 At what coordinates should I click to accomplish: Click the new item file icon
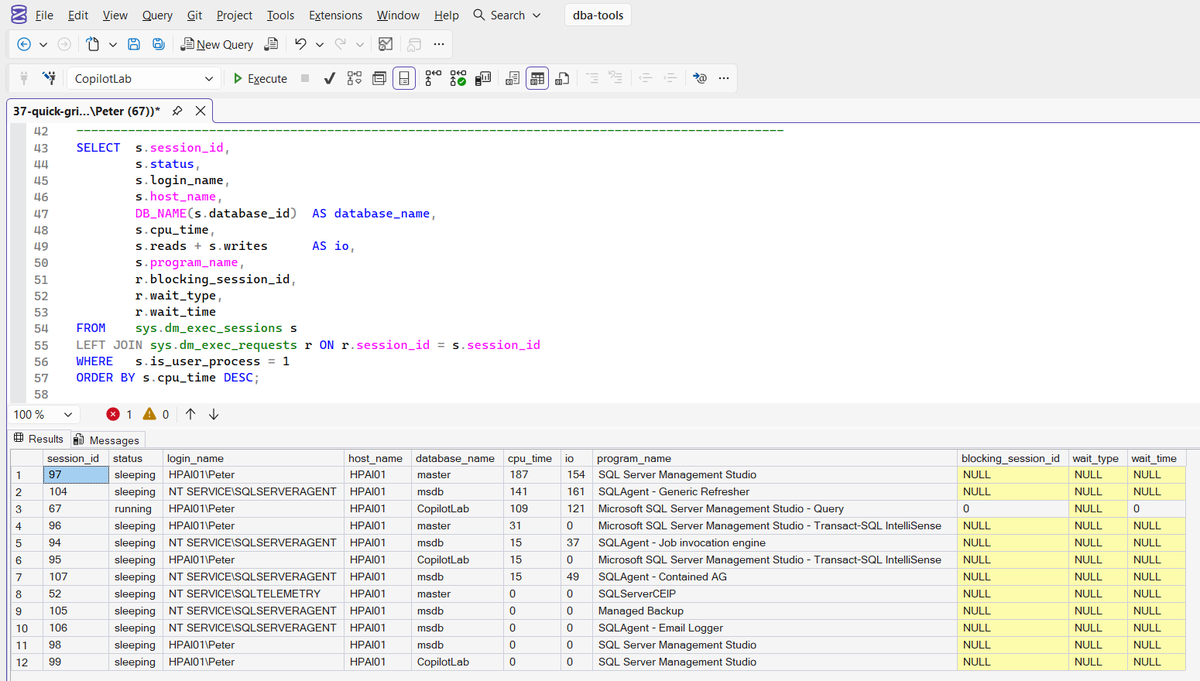click(93, 44)
